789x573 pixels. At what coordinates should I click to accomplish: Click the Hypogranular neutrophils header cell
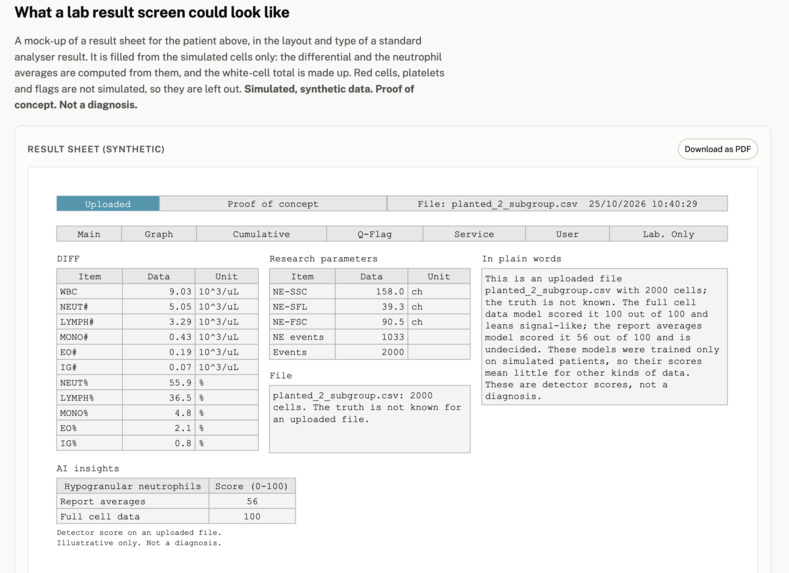click(133, 486)
